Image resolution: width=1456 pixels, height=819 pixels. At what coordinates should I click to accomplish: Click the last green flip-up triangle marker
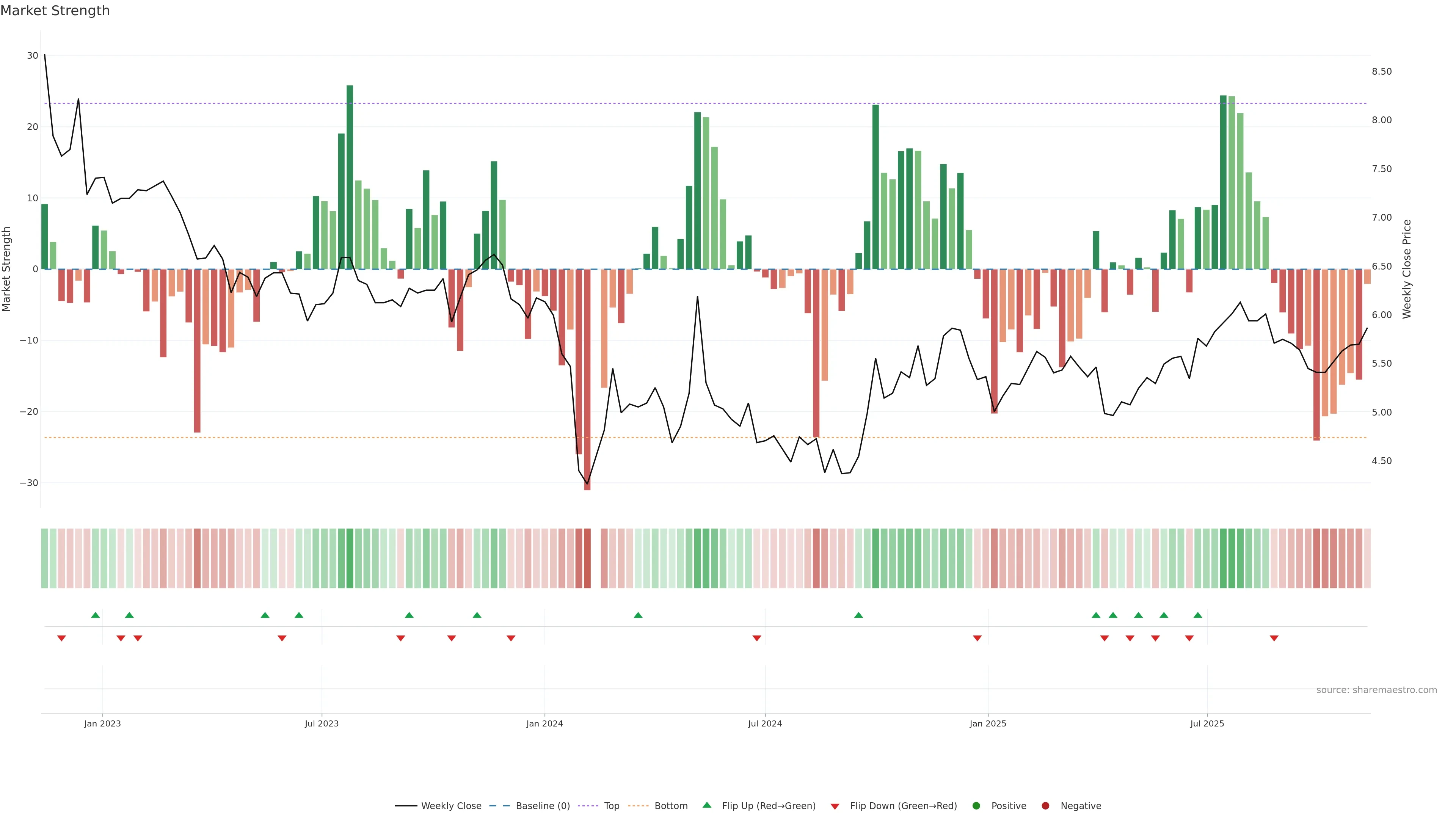(x=1198, y=615)
